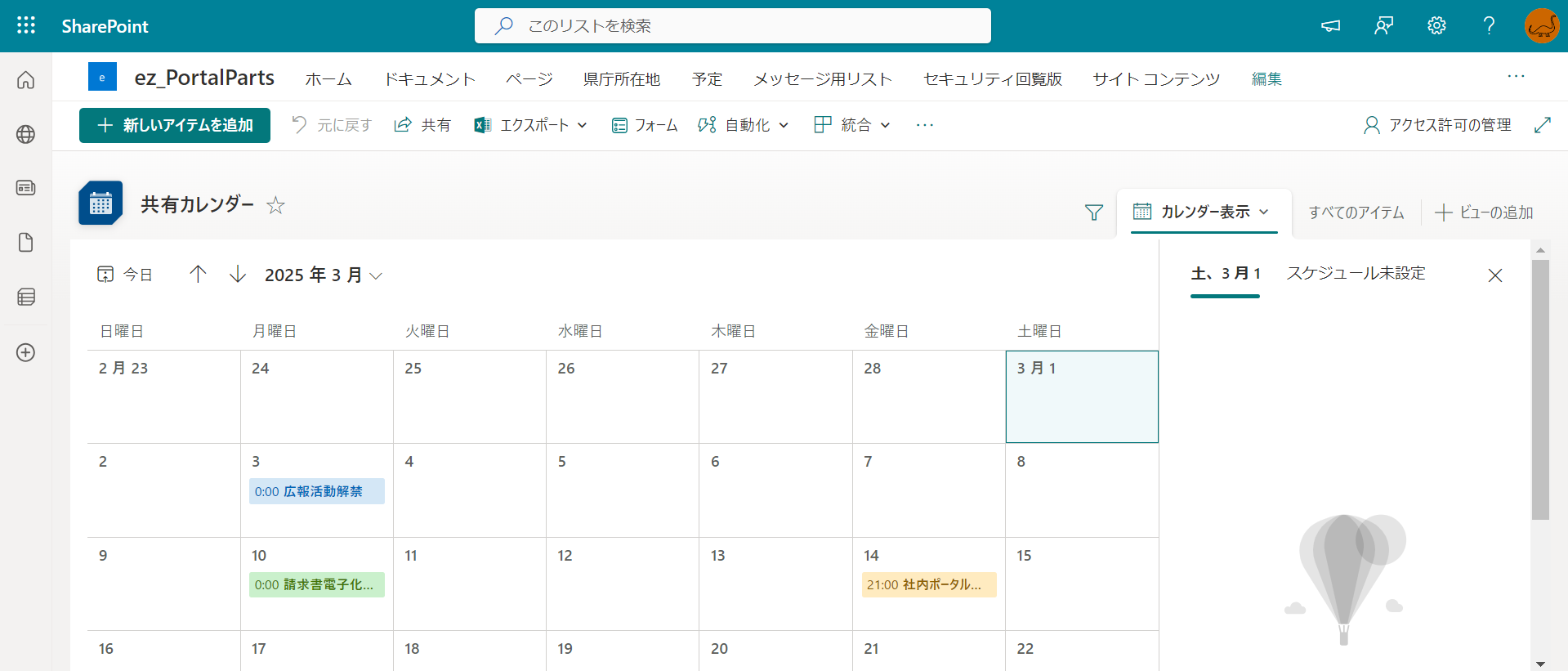Viewport: 1568px width, 671px height.
Task: Click the megaphone announcements icon
Action: (x=1330, y=26)
